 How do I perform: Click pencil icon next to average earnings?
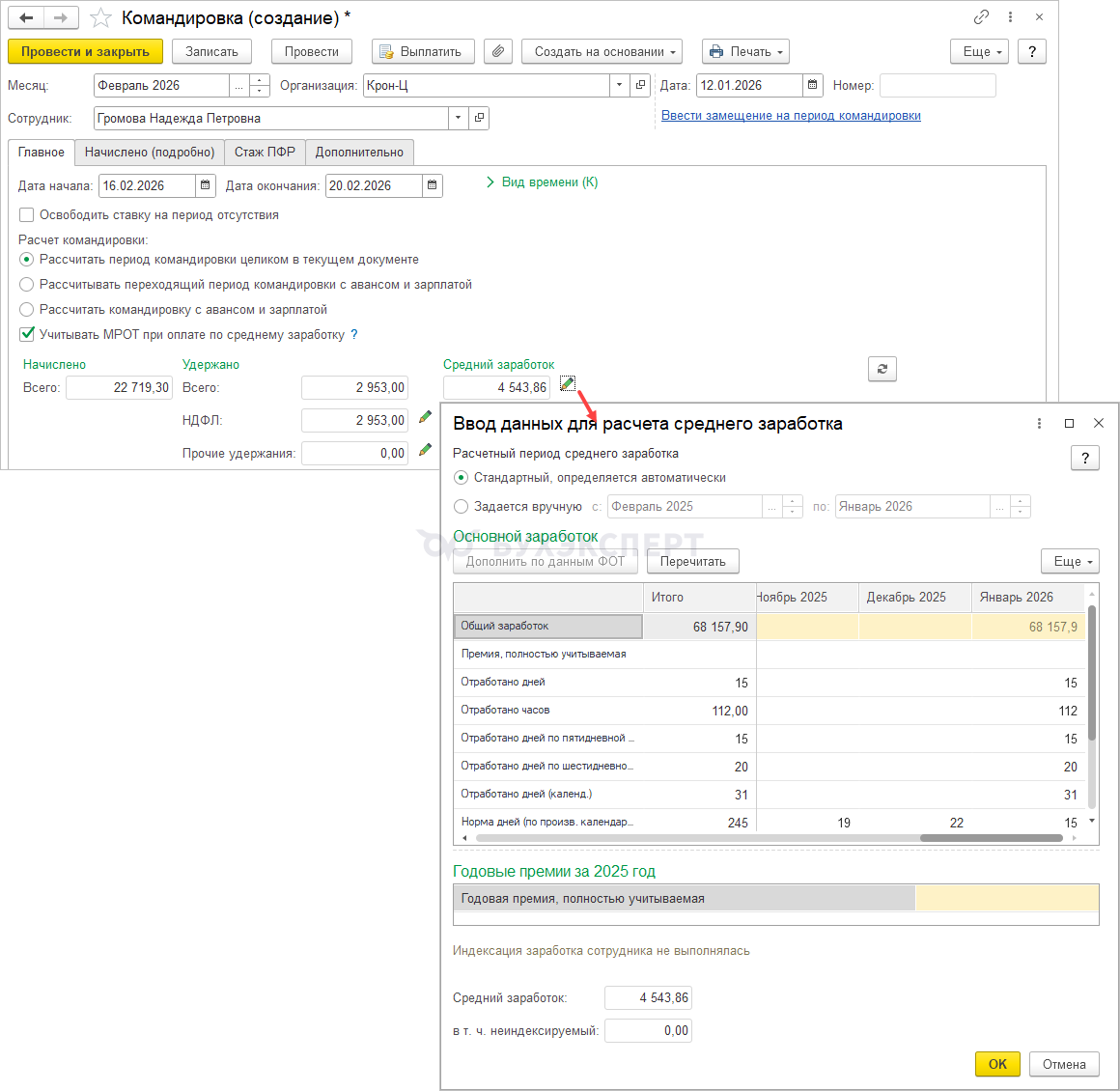(567, 384)
